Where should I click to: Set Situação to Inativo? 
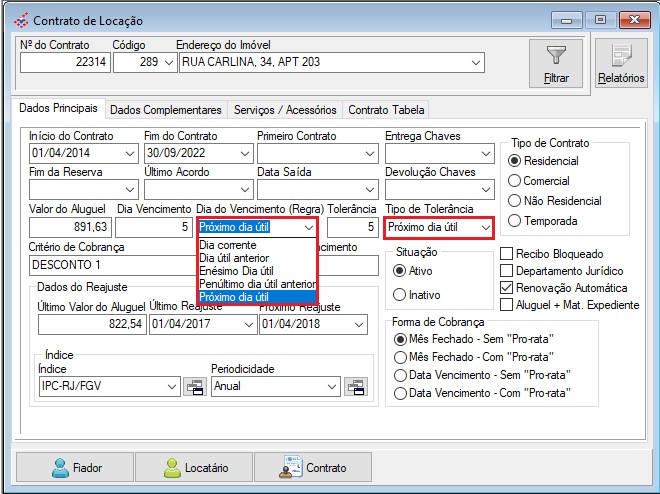[x=400, y=294]
